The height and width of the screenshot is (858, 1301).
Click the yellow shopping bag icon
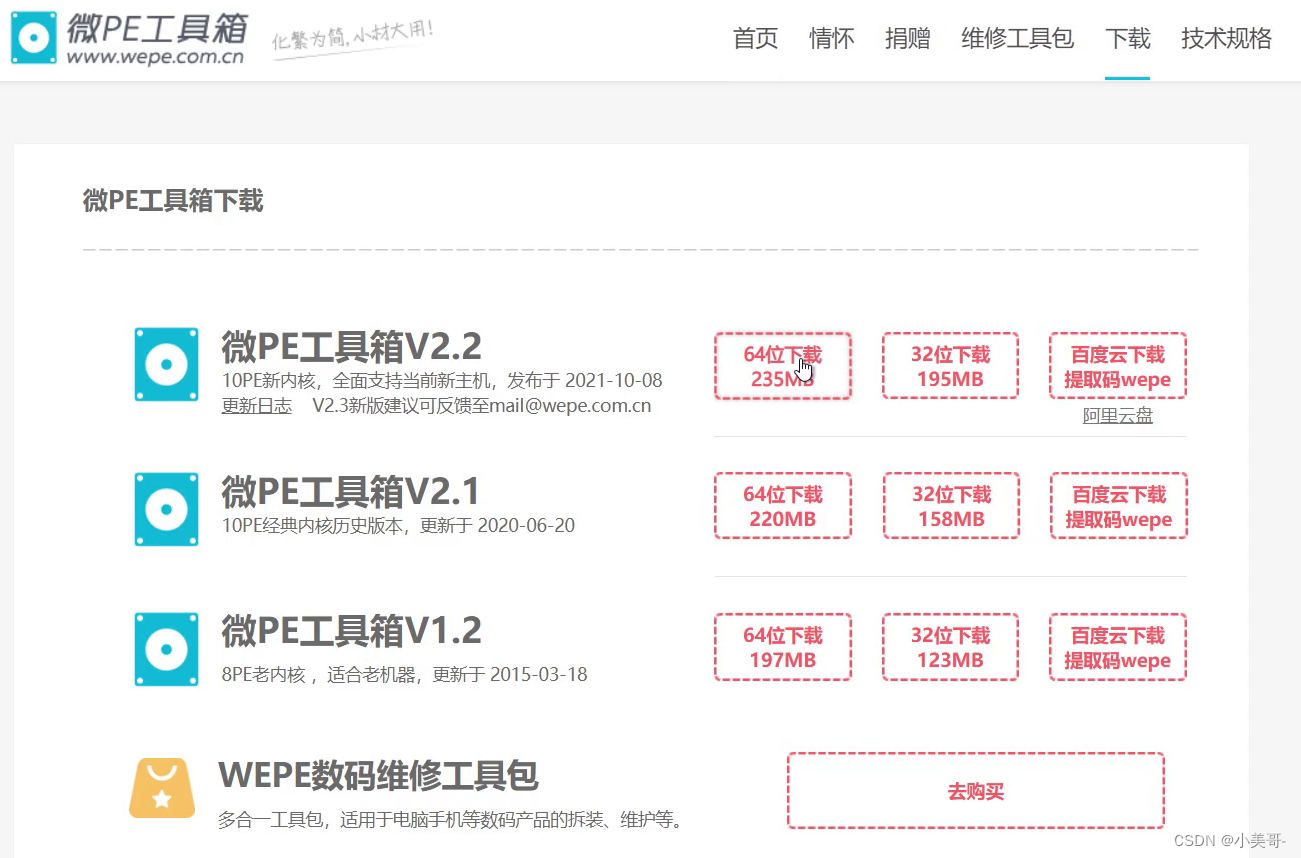pyautogui.click(x=162, y=788)
